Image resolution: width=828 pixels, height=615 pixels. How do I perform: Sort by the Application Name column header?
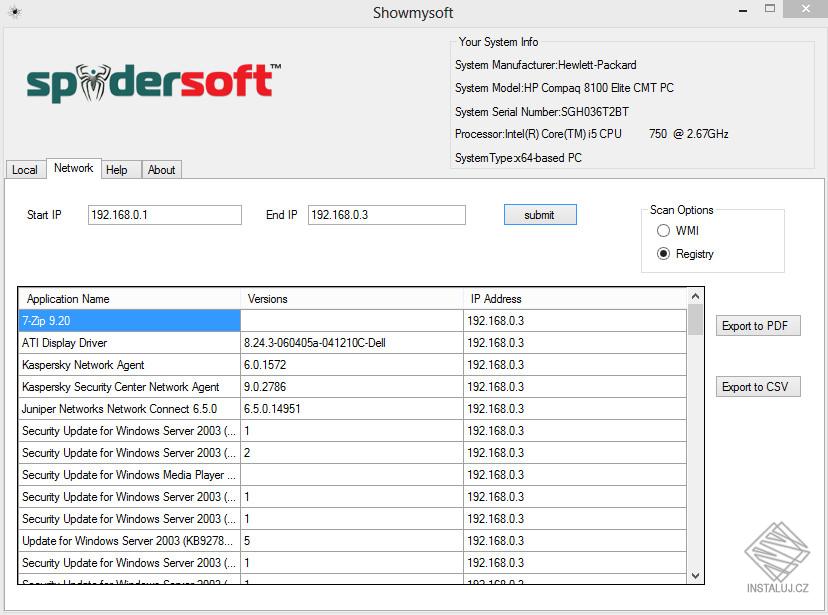click(129, 299)
